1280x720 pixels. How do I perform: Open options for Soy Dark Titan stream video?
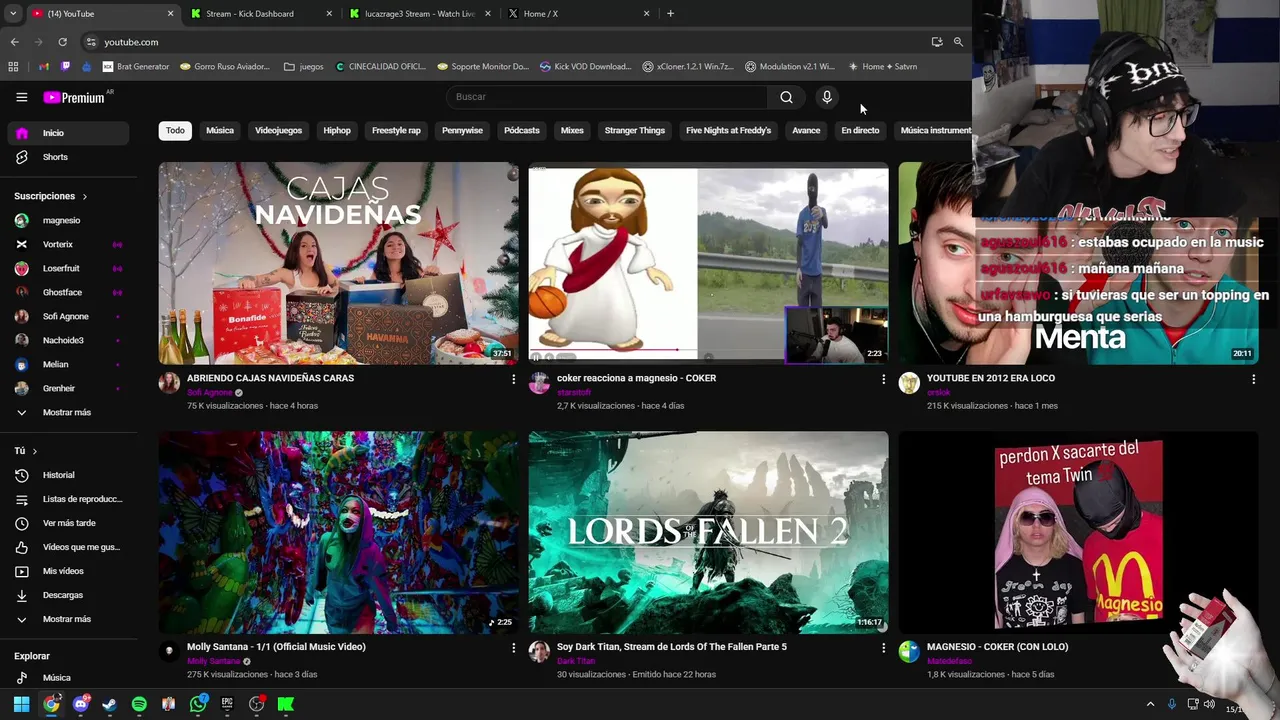click(x=883, y=648)
